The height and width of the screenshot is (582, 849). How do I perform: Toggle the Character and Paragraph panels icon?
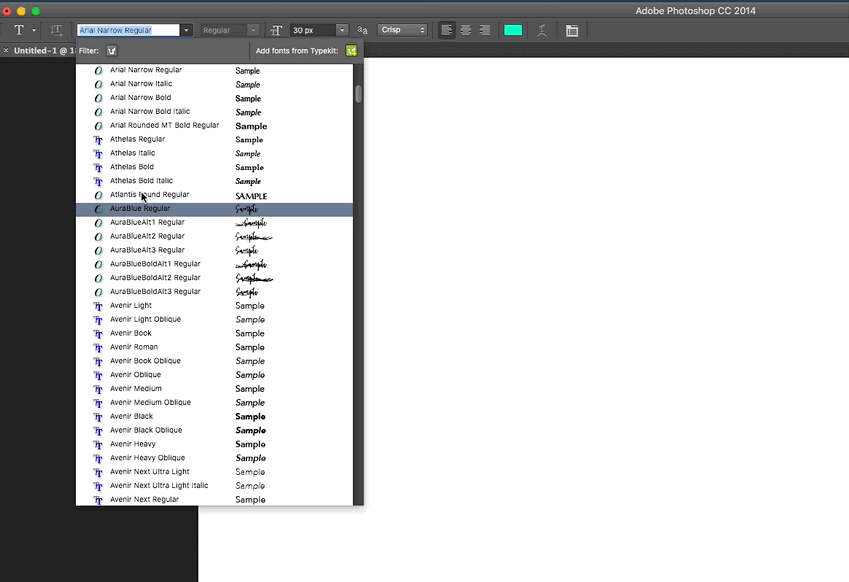pyautogui.click(x=572, y=31)
